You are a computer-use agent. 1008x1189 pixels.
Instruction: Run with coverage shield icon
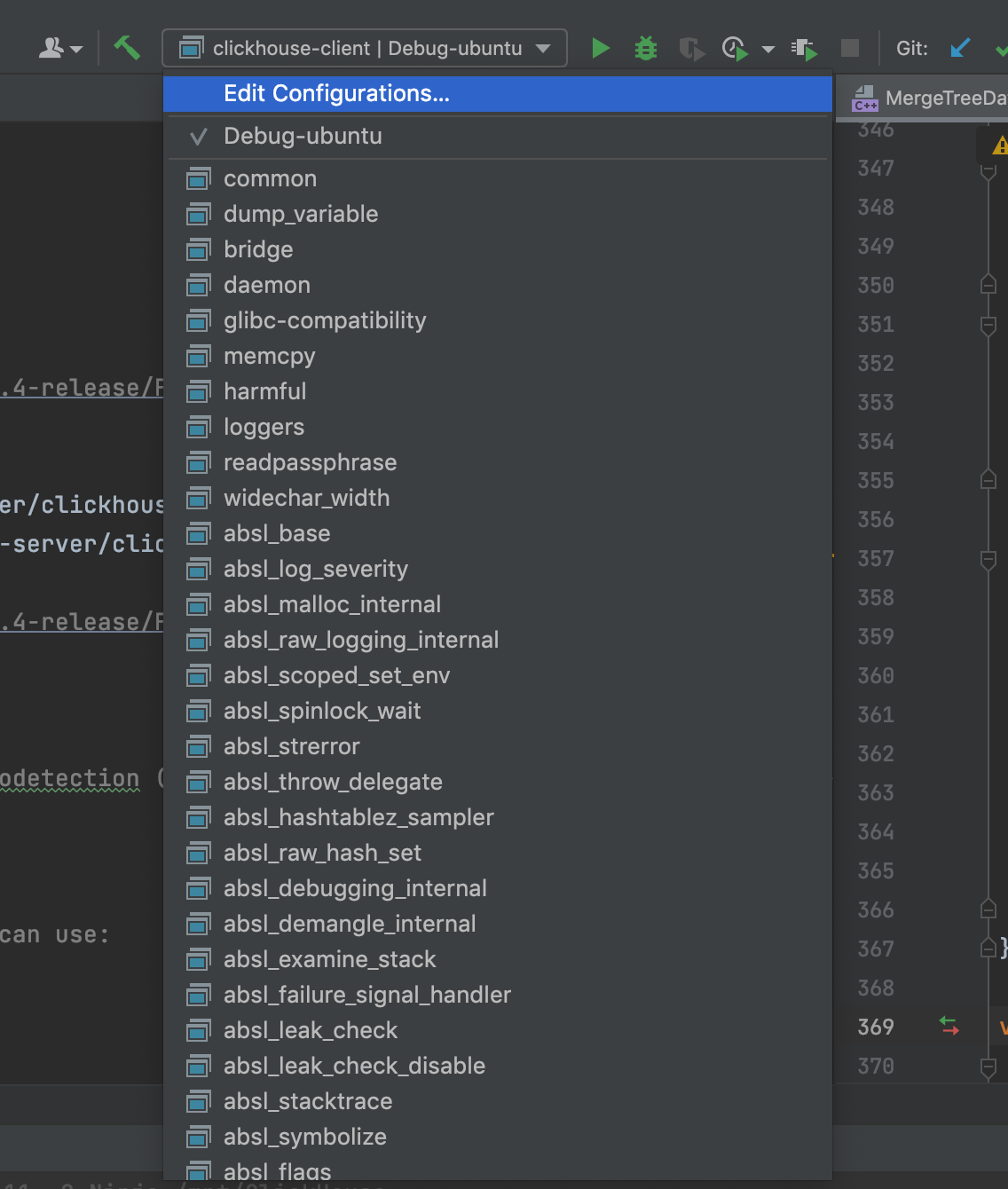pos(690,48)
